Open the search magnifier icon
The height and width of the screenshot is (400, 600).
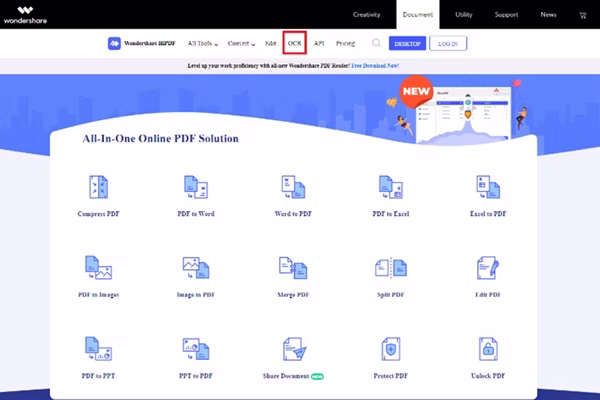click(376, 43)
